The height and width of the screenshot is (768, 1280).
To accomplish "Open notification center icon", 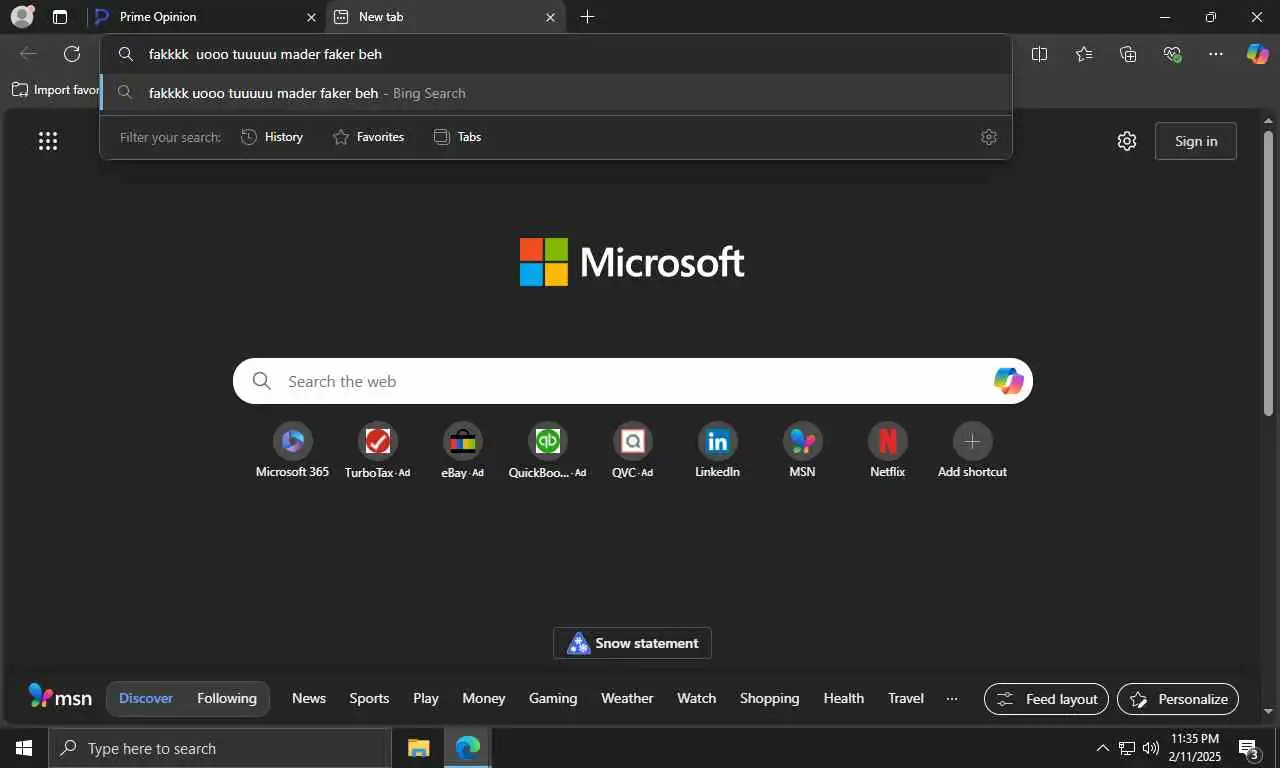I will click(1248, 748).
